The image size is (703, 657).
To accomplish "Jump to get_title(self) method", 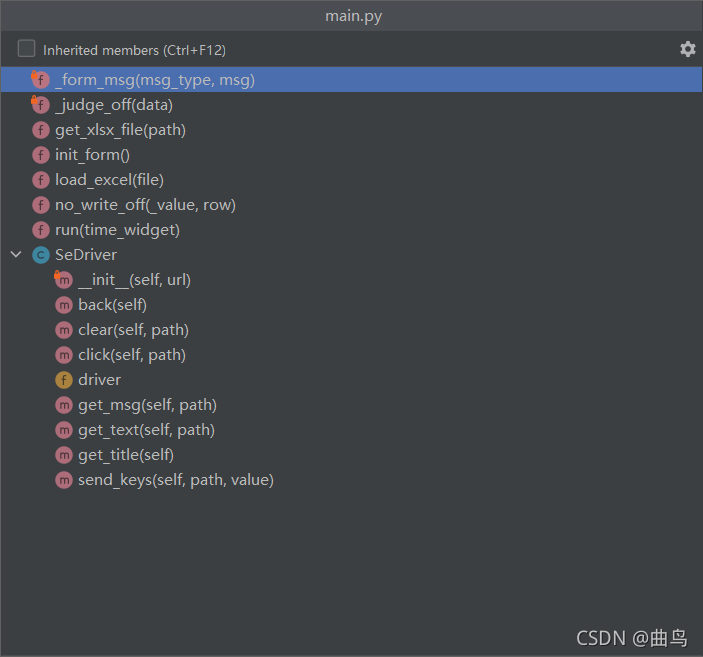I will (x=126, y=455).
